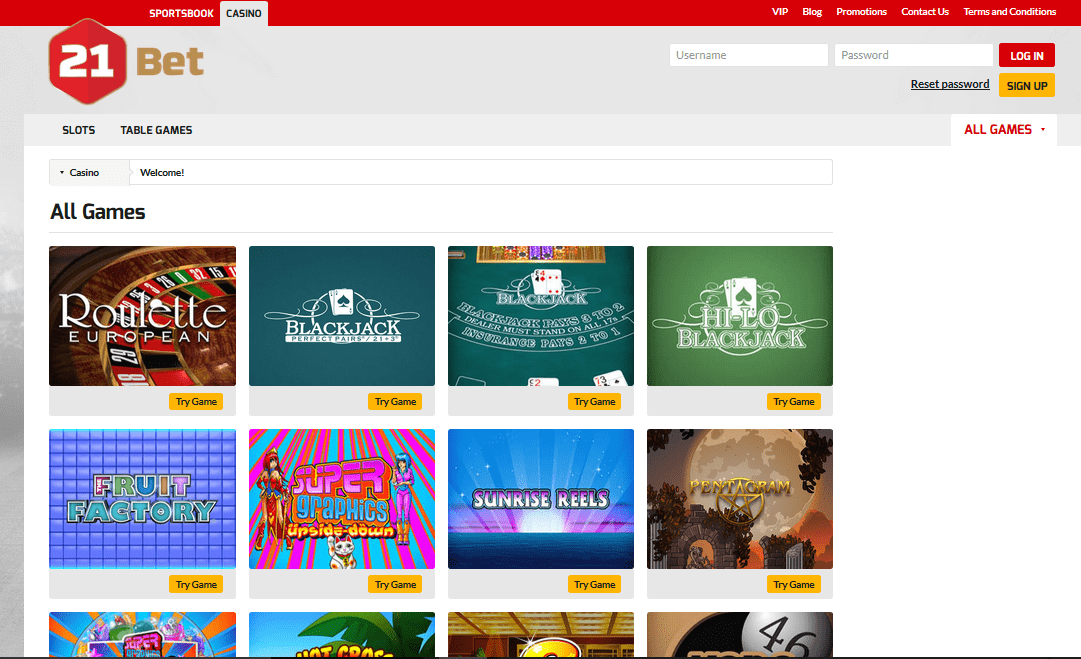
Task: Open the Slots menu
Action: click(x=79, y=130)
